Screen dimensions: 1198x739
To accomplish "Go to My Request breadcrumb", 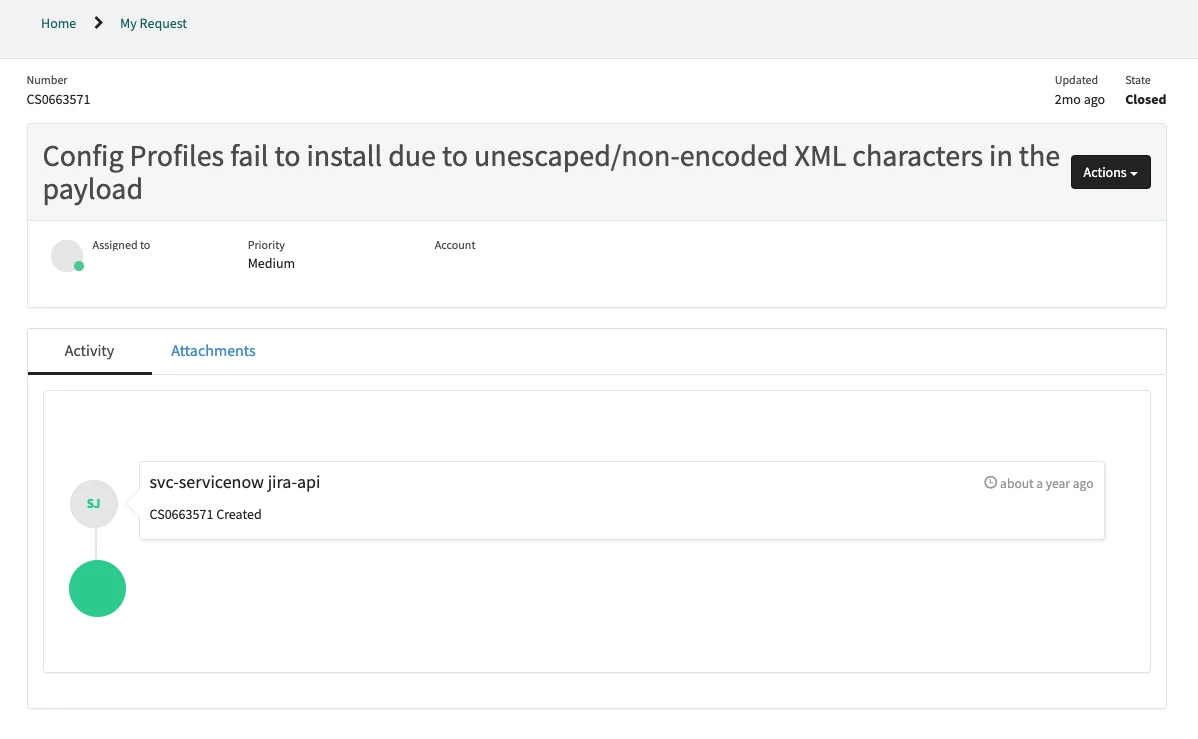I will (153, 24).
